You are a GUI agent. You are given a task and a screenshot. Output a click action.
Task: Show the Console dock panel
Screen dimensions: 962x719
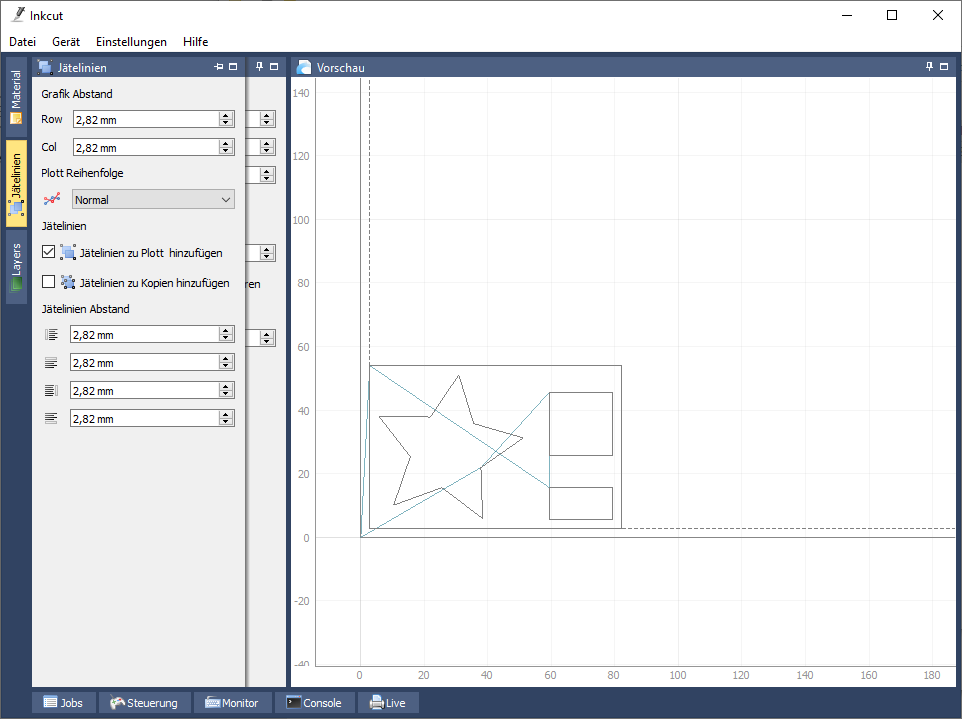[x=314, y=703]
